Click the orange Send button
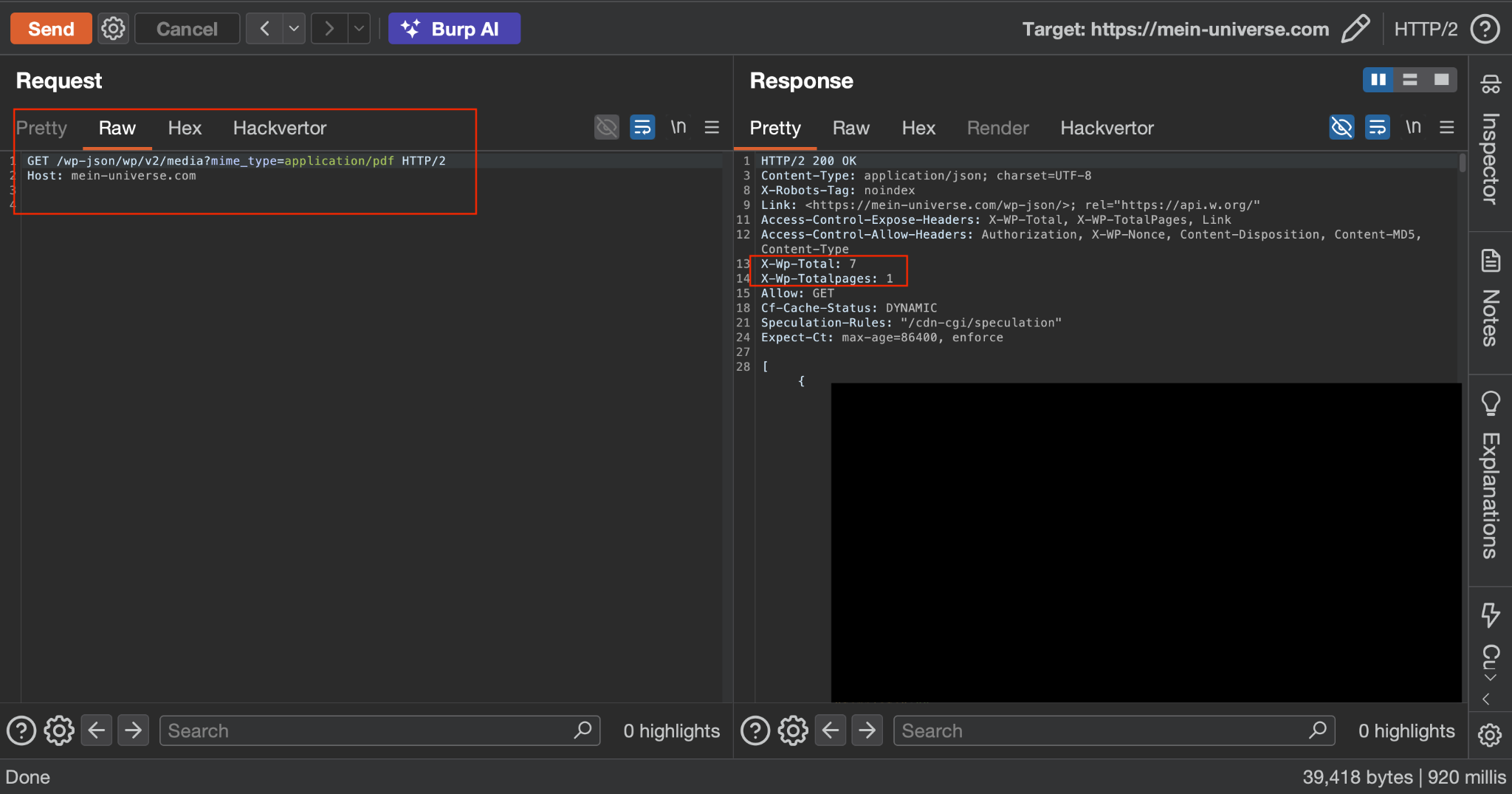Image resolution: width=1512 pixels, height=794 pixels. tap(51, 29)
